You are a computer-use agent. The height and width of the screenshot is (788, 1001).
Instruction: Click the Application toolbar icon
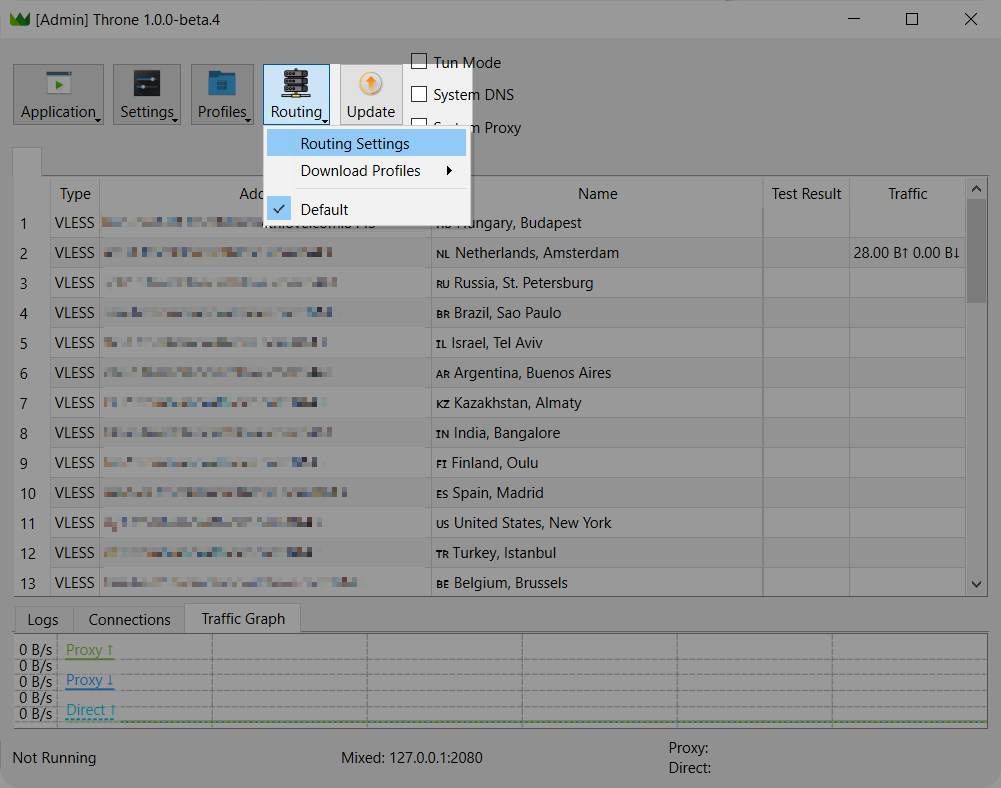(58, 84)
